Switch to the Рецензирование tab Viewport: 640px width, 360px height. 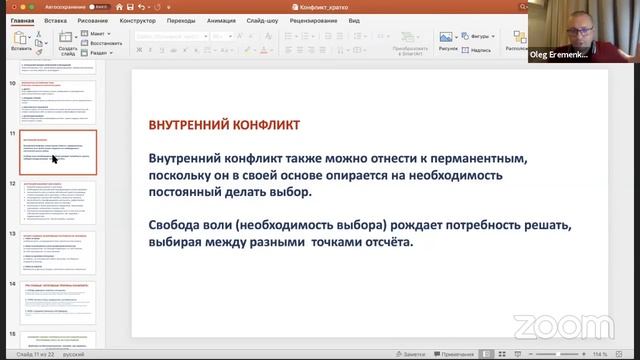(313, 20)
